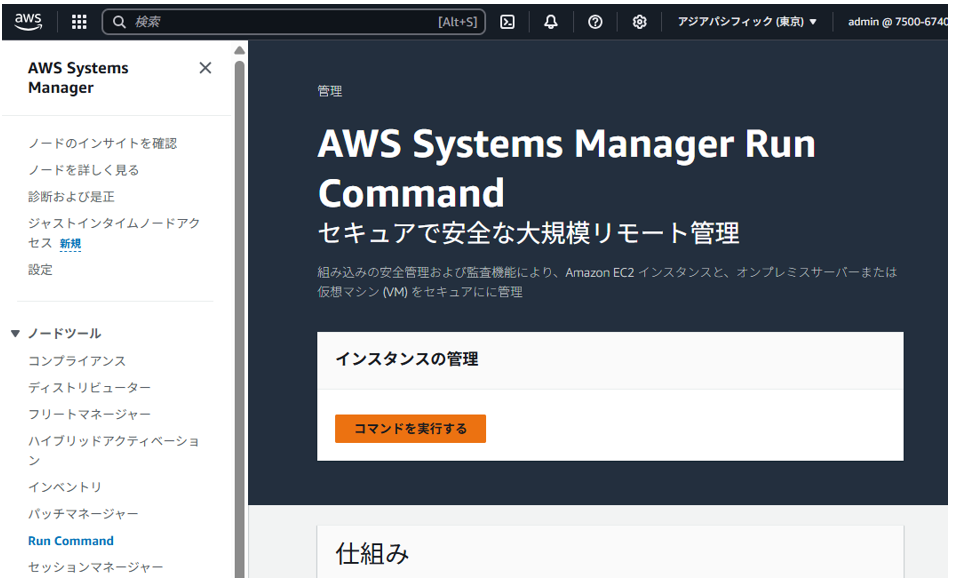Viewport: 956px width, 583px height.
Task: Open ノードを詳しく見る
Action: pyautogui.click(x=84, y=170)
